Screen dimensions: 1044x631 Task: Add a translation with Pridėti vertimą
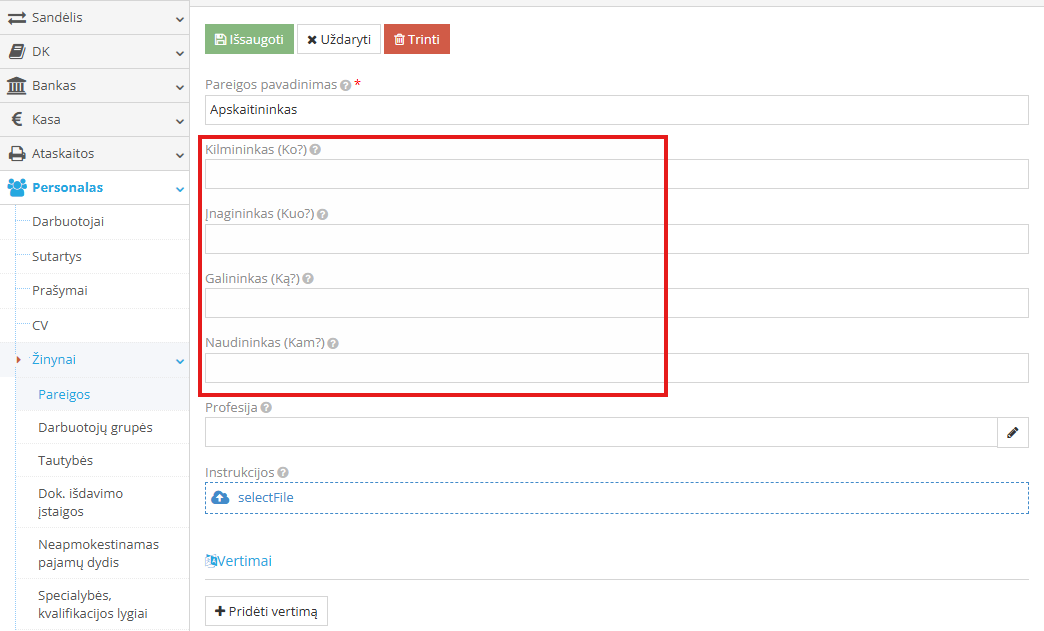point(266,611)
